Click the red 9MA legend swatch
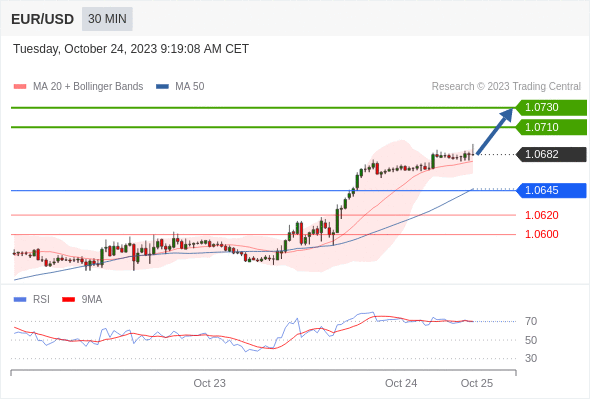This screenshot has height=400, width=590. point(68,300)
